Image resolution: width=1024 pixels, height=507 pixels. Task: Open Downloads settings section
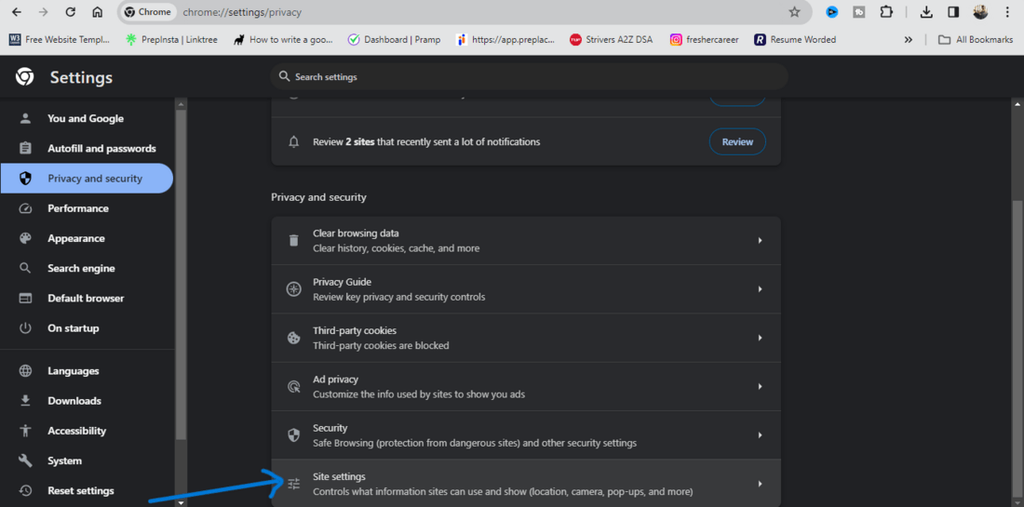[x=87, y=401]
